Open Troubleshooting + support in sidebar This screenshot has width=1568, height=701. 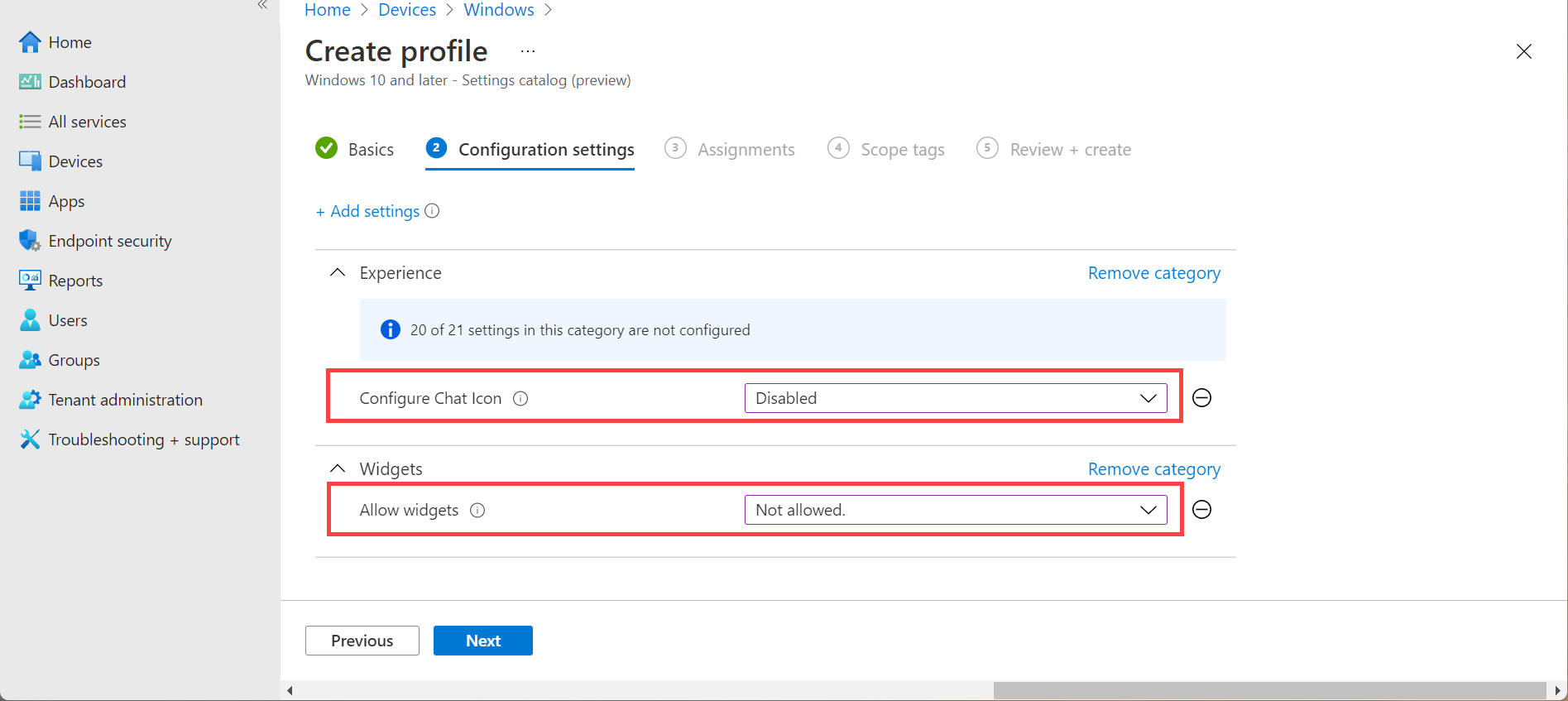144,439
